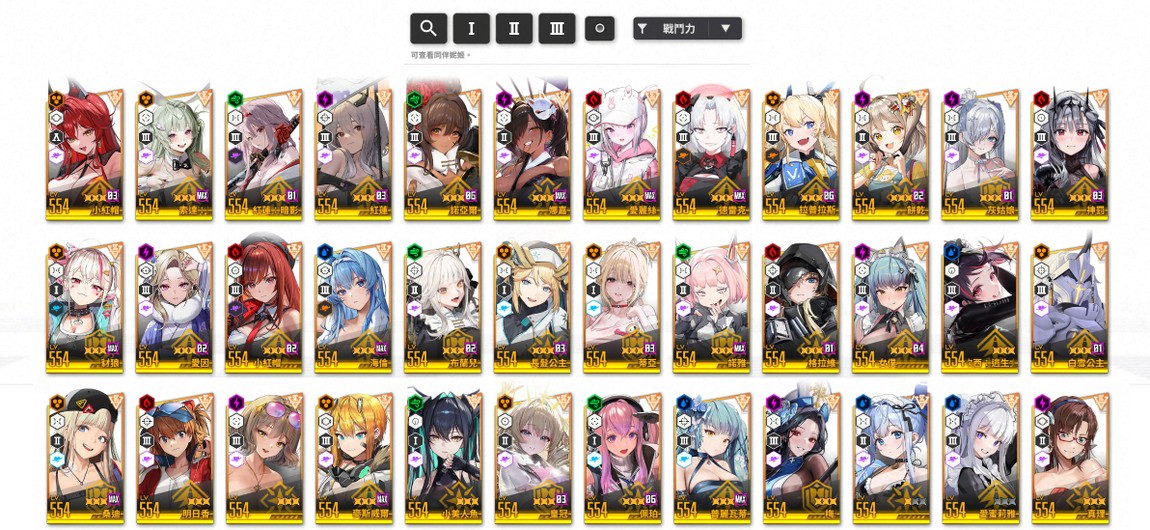Click the fire element icon on 德雷克 card
Viewport: 1150px width, 530px height.
pos(683,99)
